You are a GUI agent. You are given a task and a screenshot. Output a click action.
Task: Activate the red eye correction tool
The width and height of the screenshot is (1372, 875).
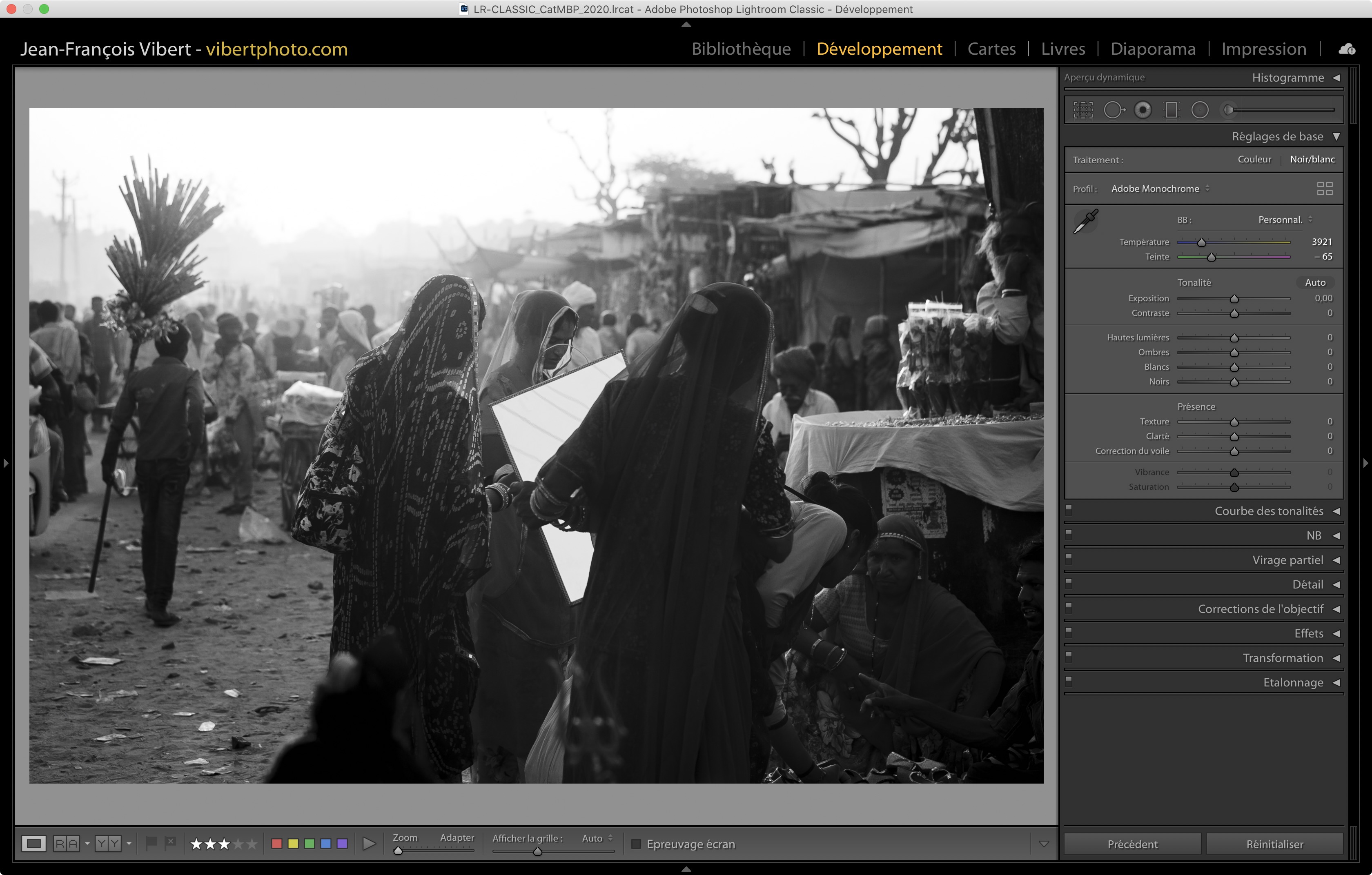click(1143, 110)
